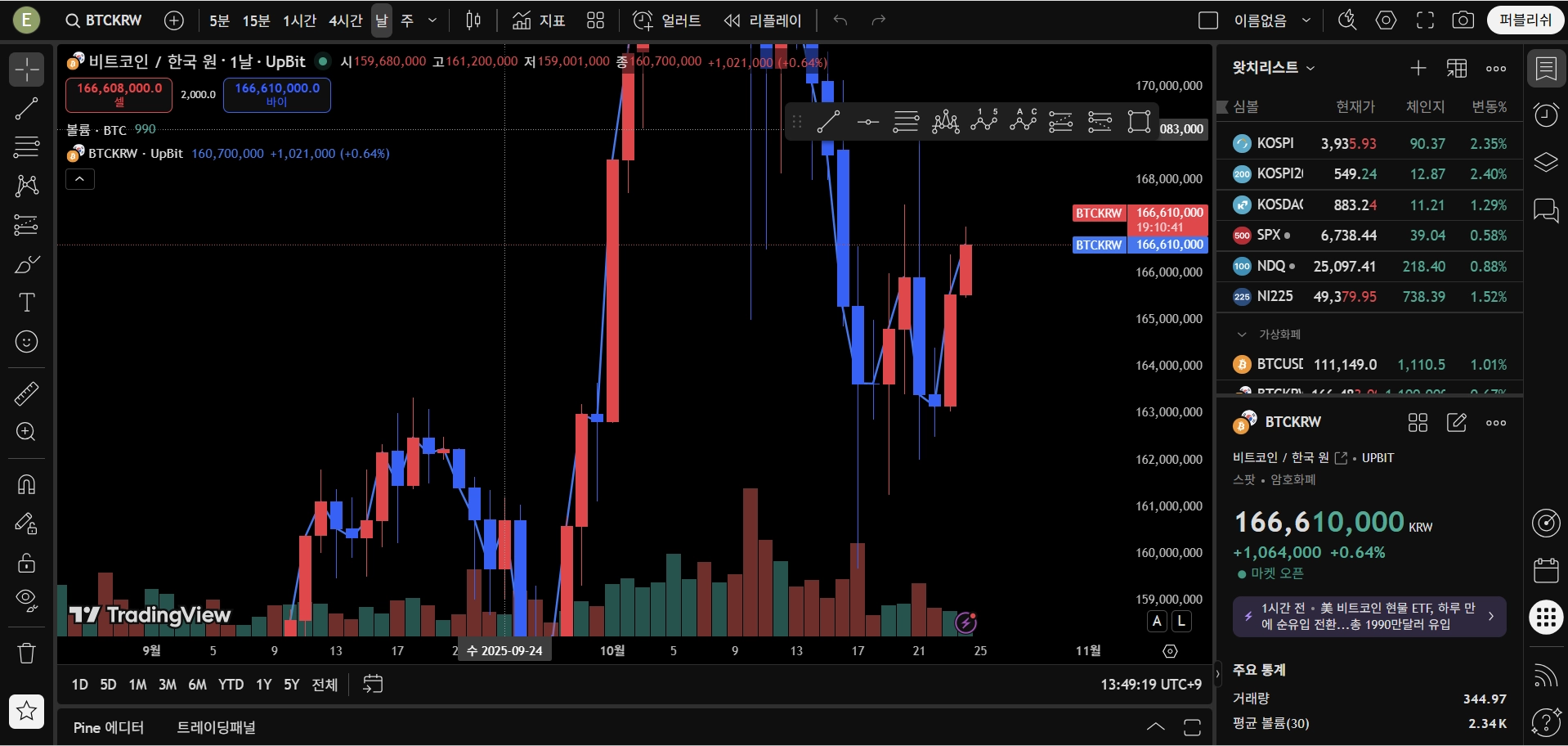1568x746 pixels.
Task: Collapse the indicator legend chevron
Action: pos(80,179)
